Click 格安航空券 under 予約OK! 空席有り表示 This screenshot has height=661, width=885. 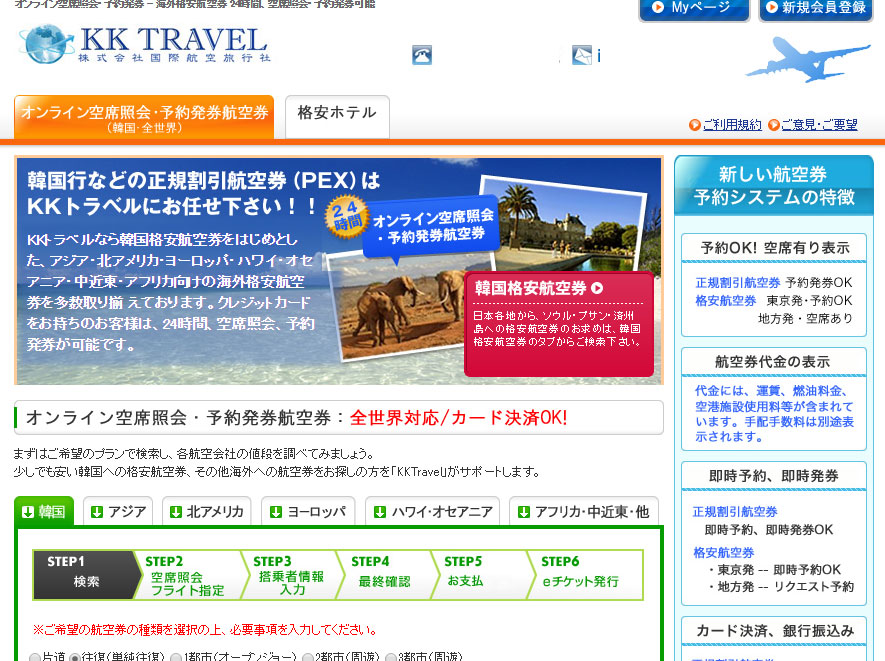pyautogui.click(x=726, y=300)
